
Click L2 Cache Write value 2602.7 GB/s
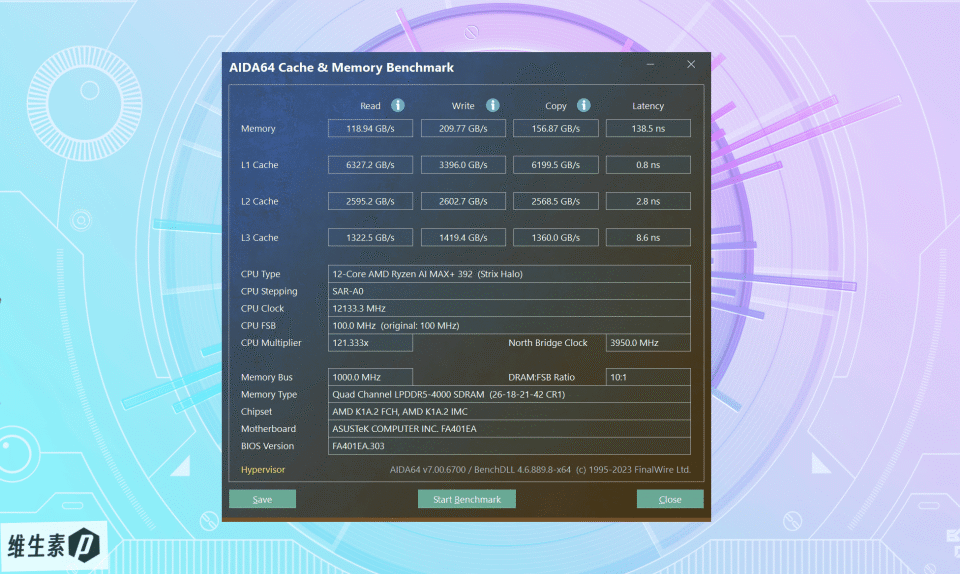463,201
